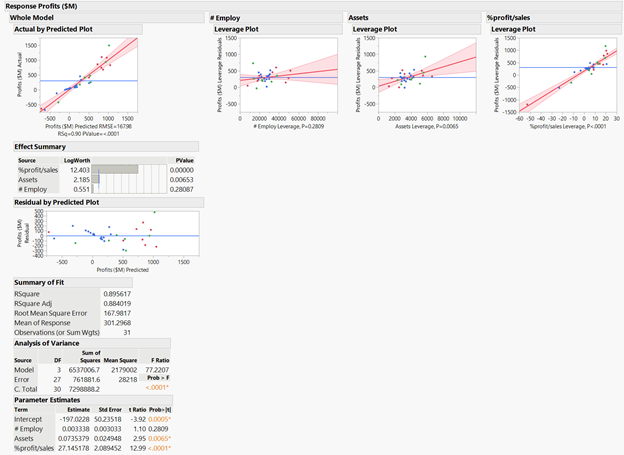
Task: Click PValue 0.28087 in Effect Summary
Action: point(181,189)
